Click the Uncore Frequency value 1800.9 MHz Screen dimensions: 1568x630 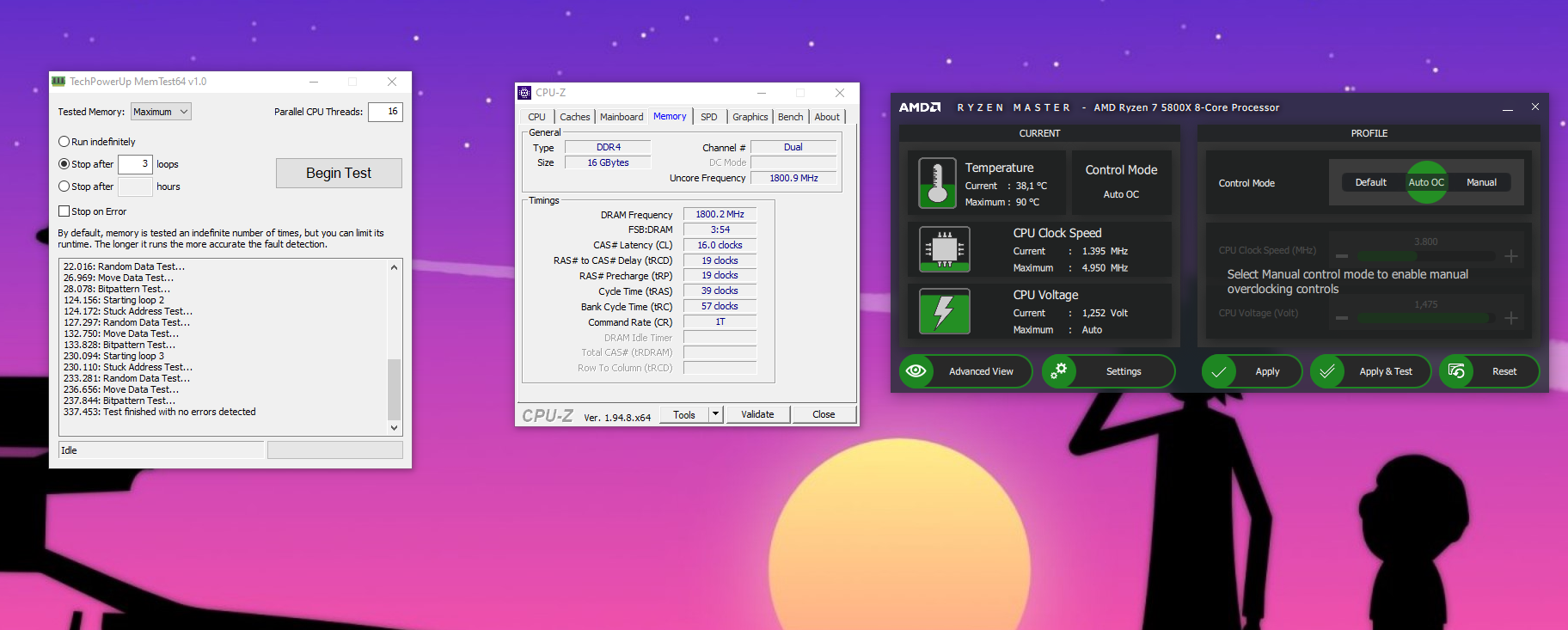click(x=793, y=178)
